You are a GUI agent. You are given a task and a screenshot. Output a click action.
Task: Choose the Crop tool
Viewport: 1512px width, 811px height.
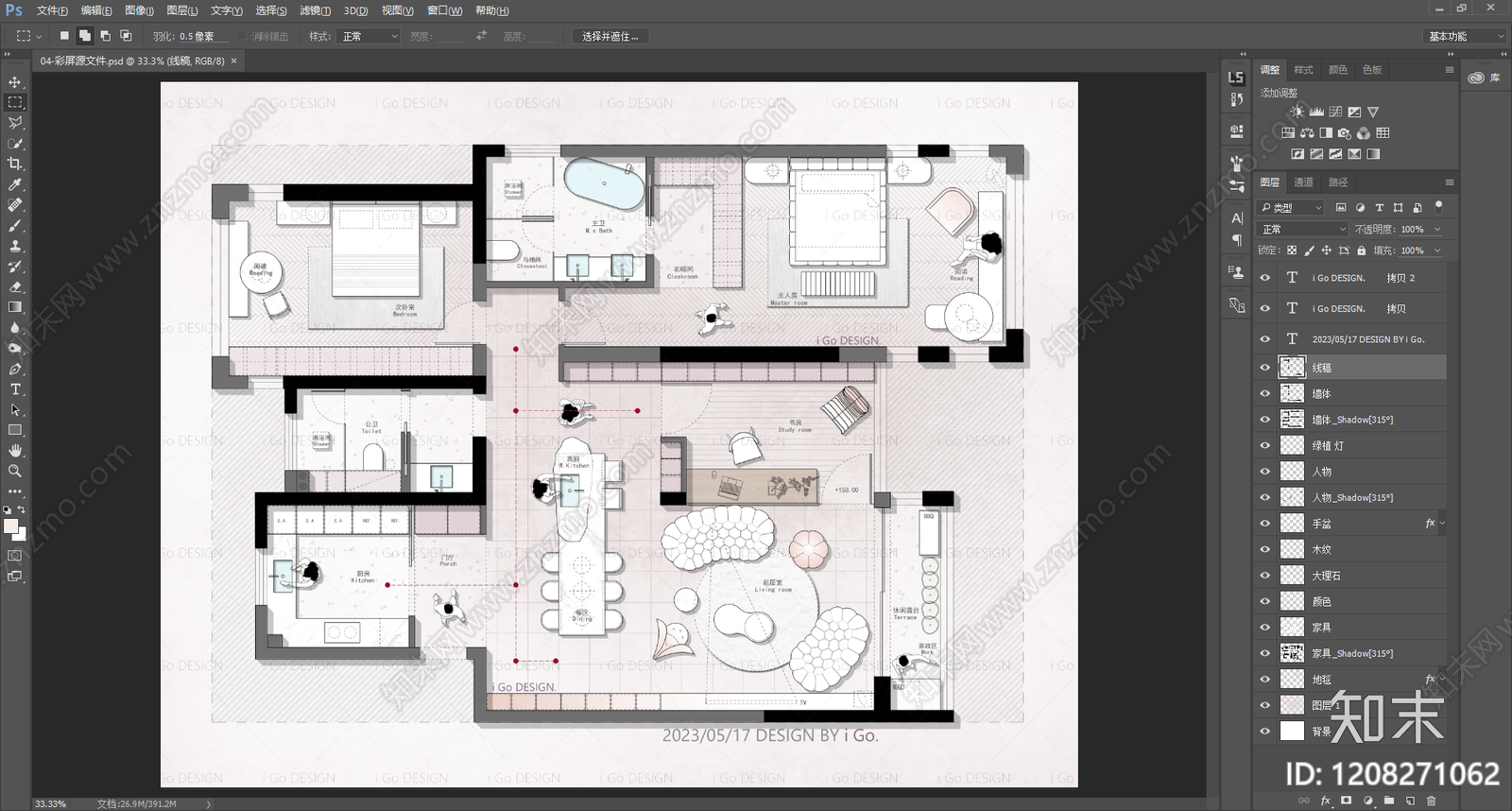15,164
